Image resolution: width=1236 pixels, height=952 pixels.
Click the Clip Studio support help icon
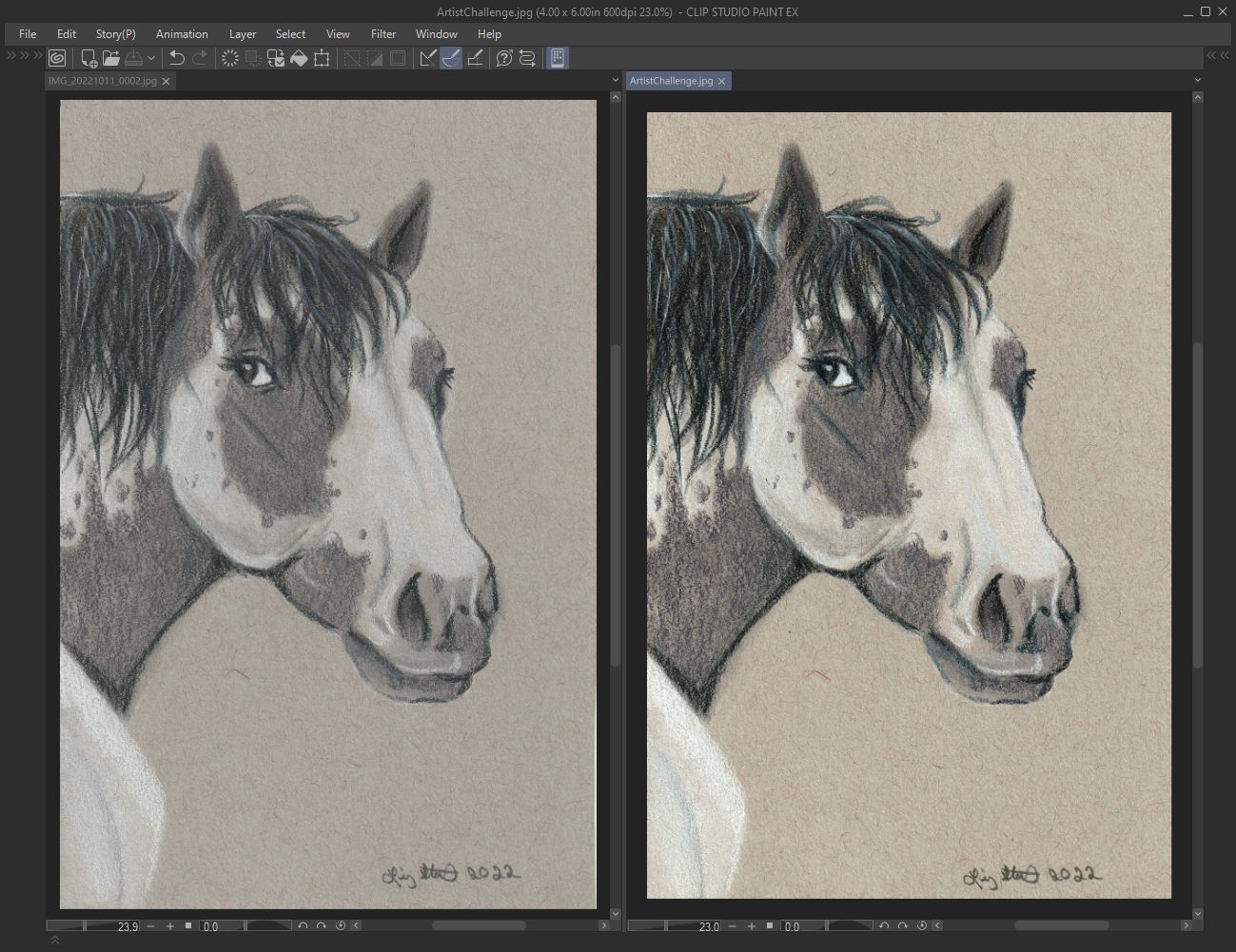(x=504, y=58)
